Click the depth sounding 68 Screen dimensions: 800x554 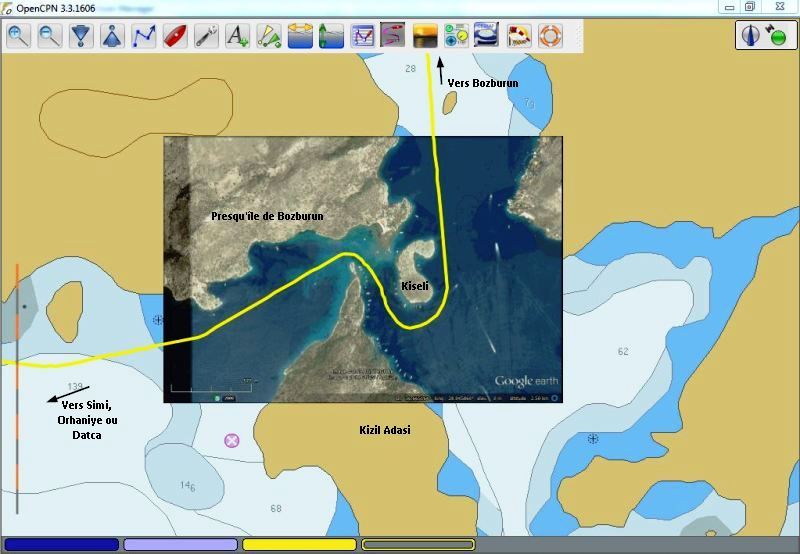click(x=276, y=508)
